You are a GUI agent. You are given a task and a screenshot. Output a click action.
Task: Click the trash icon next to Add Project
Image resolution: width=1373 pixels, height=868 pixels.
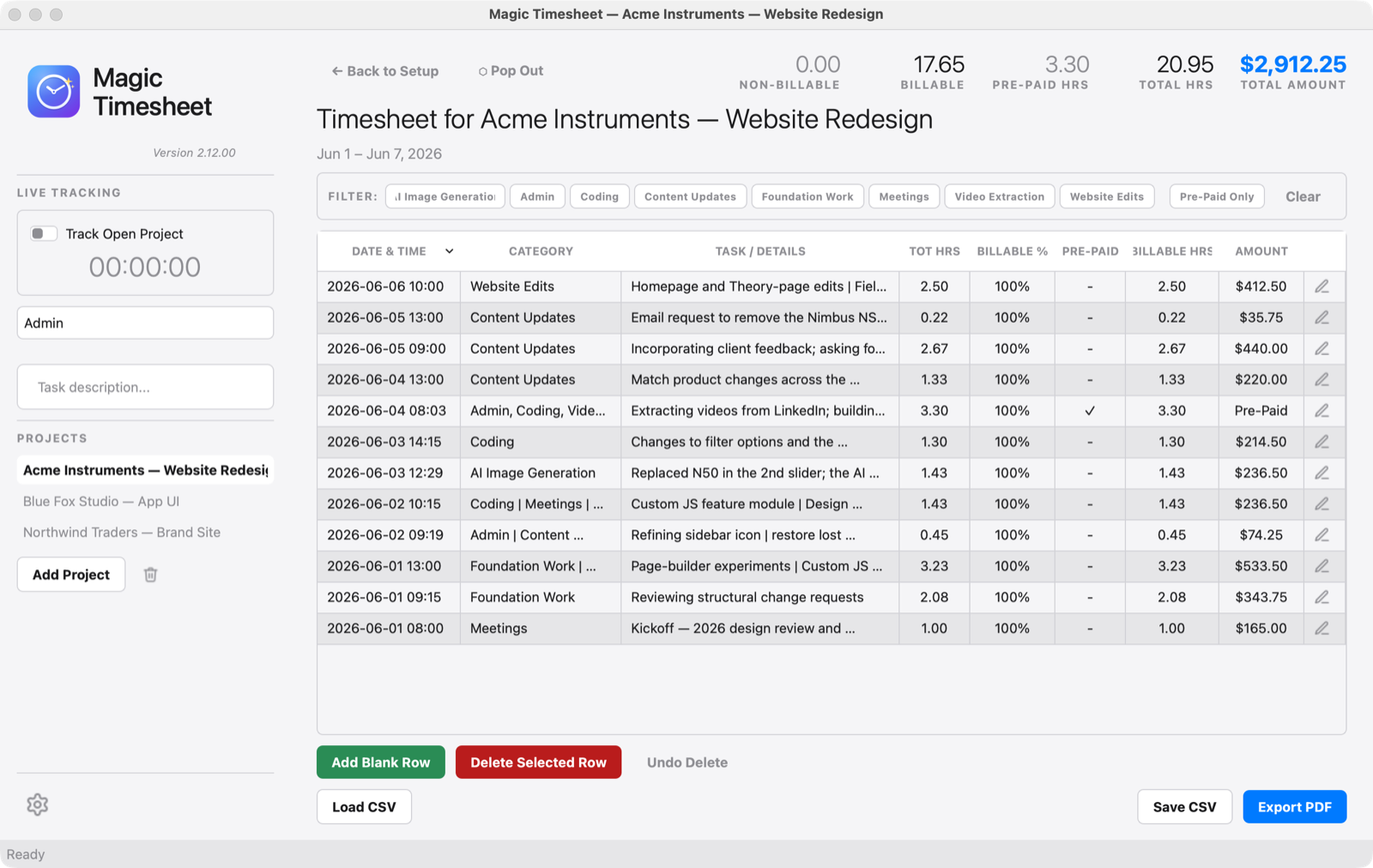(x=150, y=575)
